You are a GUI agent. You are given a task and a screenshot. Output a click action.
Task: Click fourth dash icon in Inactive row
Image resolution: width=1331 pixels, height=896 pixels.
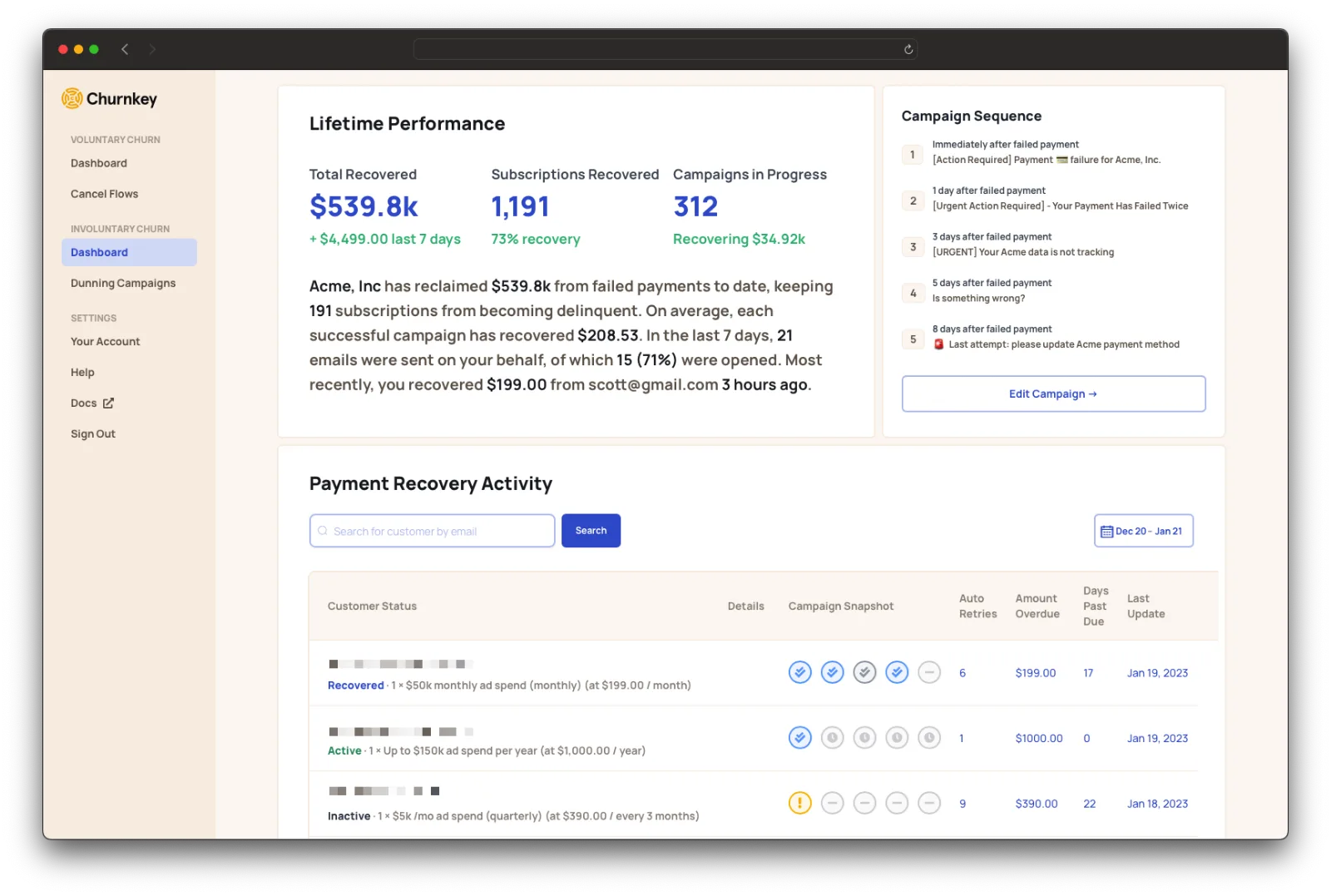(897, 803)
